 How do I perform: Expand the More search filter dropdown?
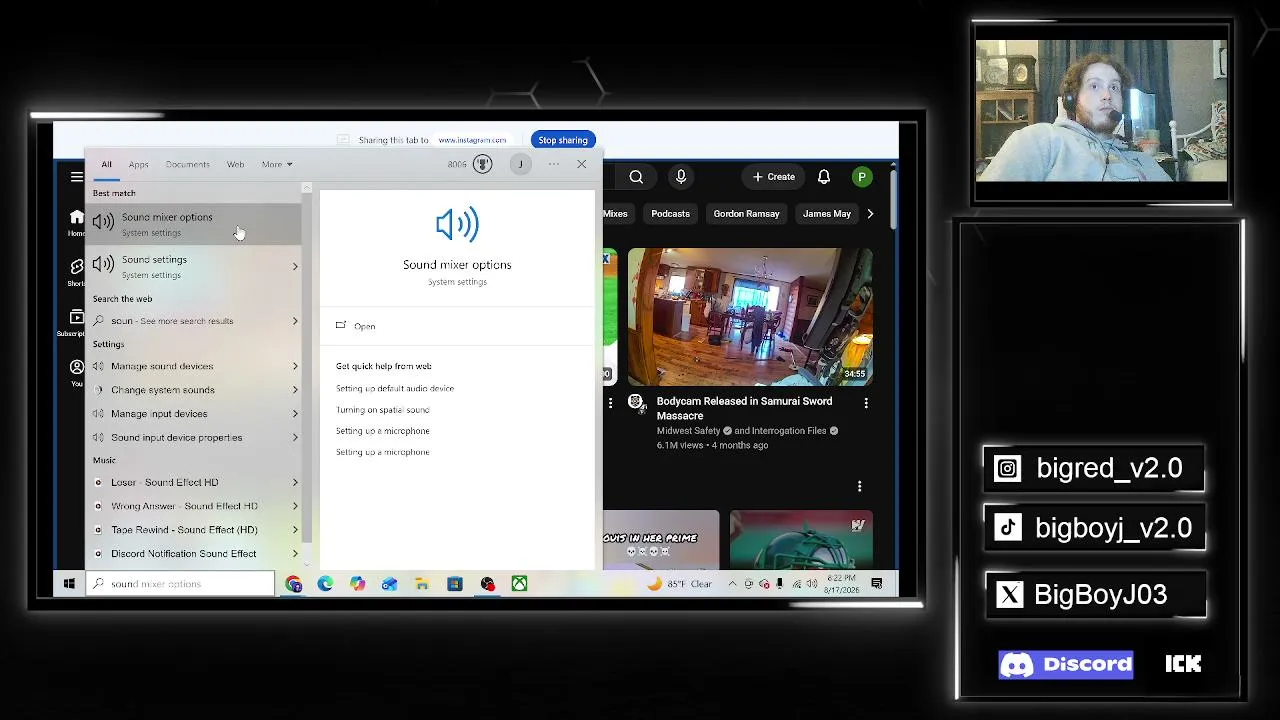277,164
